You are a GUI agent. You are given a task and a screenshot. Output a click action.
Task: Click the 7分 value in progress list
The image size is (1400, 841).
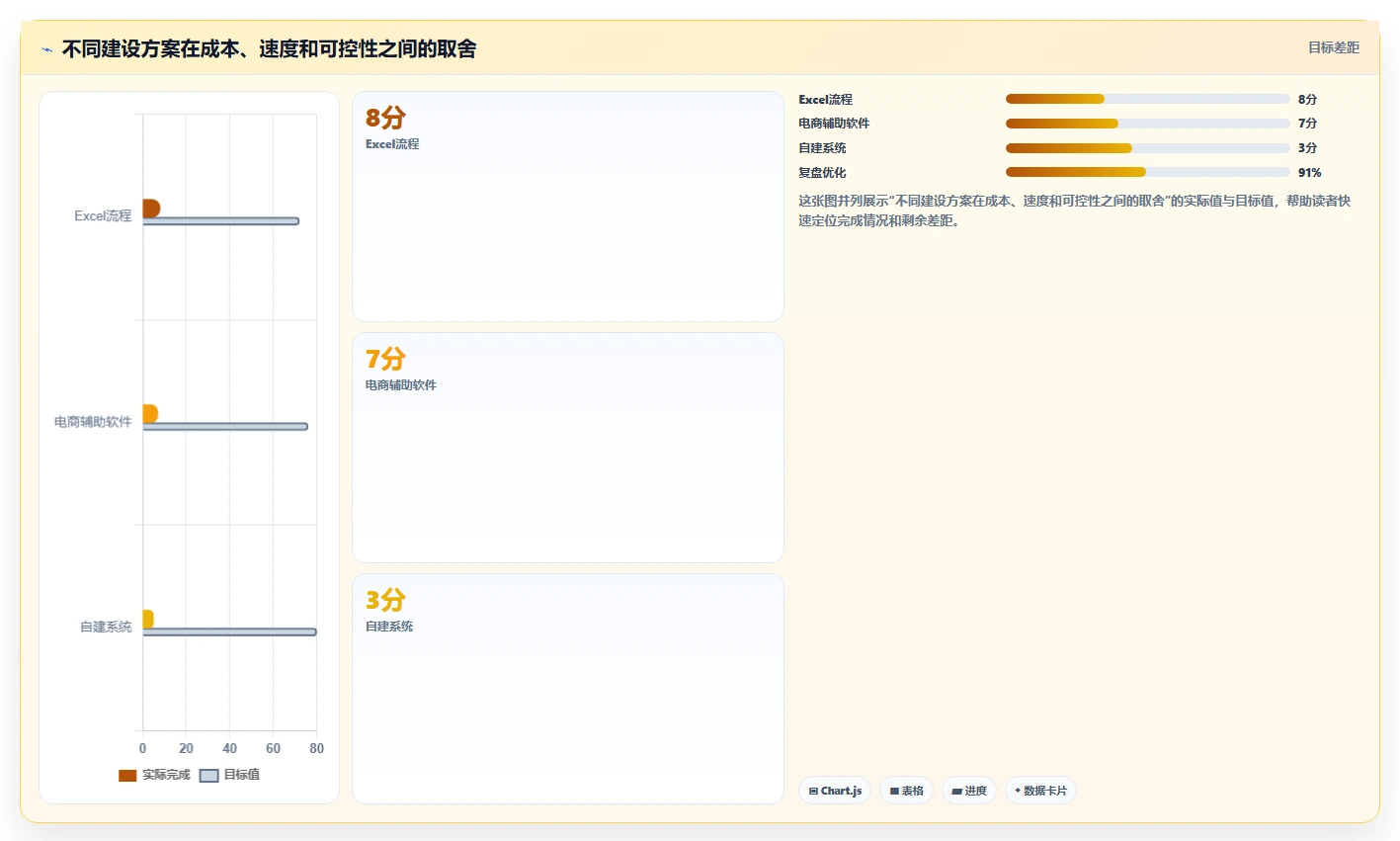point(1307,124)
